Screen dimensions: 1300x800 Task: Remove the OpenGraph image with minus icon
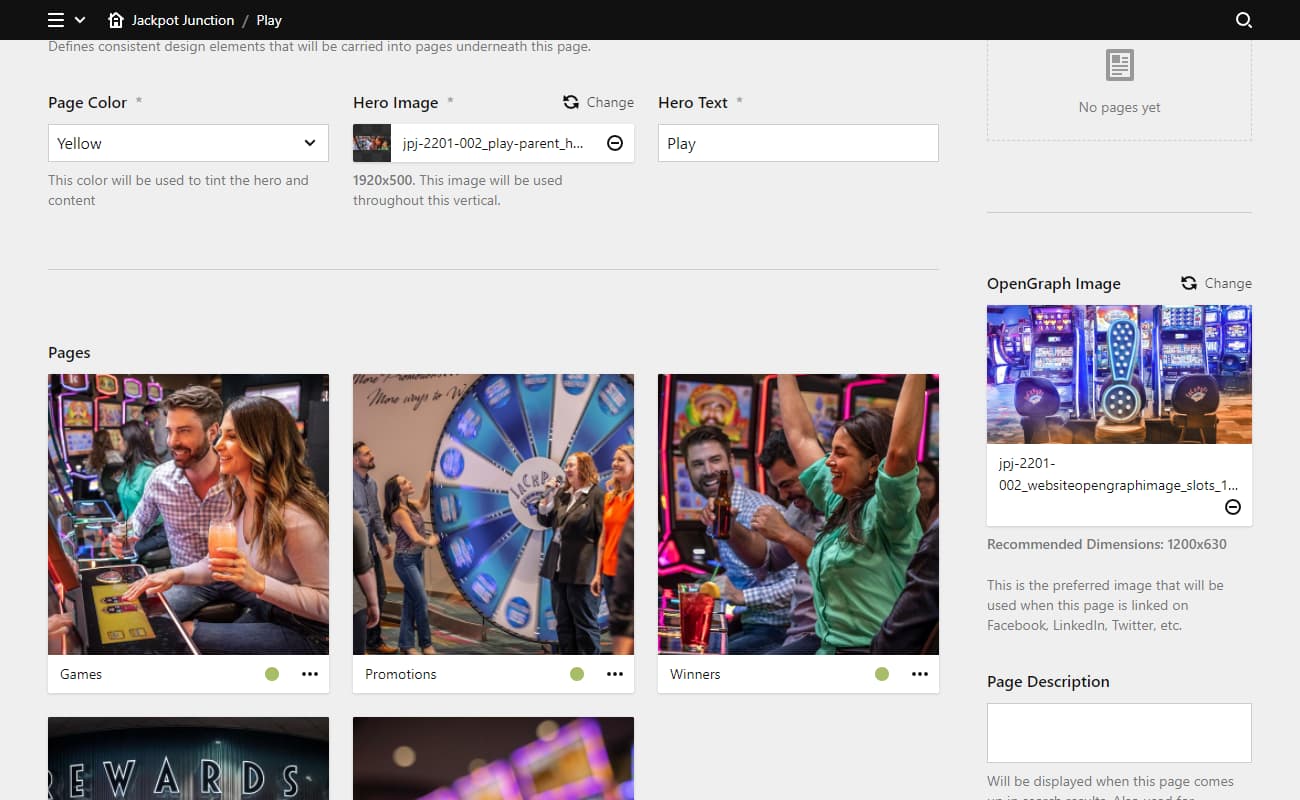[x=1233, y=507]
